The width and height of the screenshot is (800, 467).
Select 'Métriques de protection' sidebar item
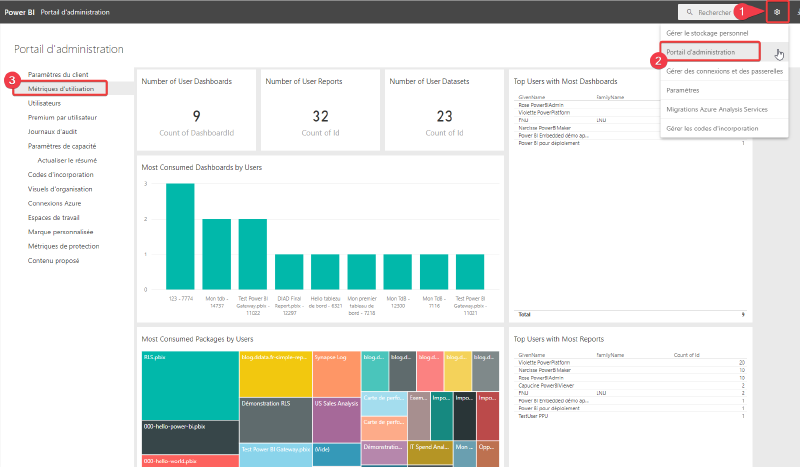(63, 246)
